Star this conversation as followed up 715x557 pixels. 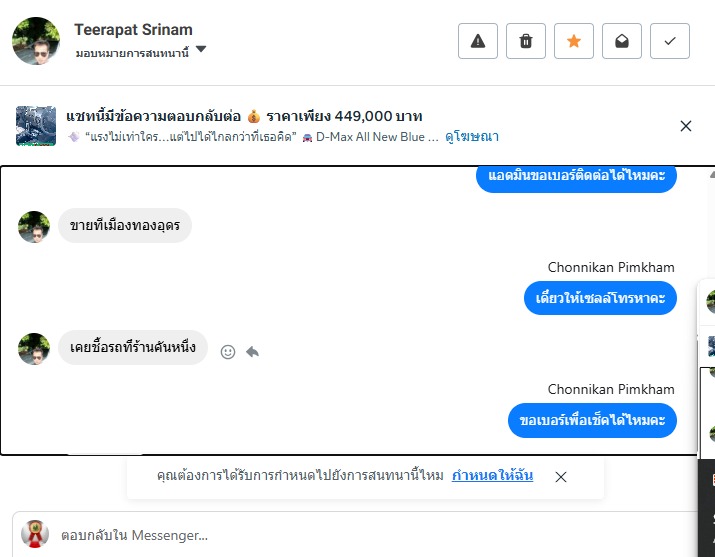[x=574, y=41]
